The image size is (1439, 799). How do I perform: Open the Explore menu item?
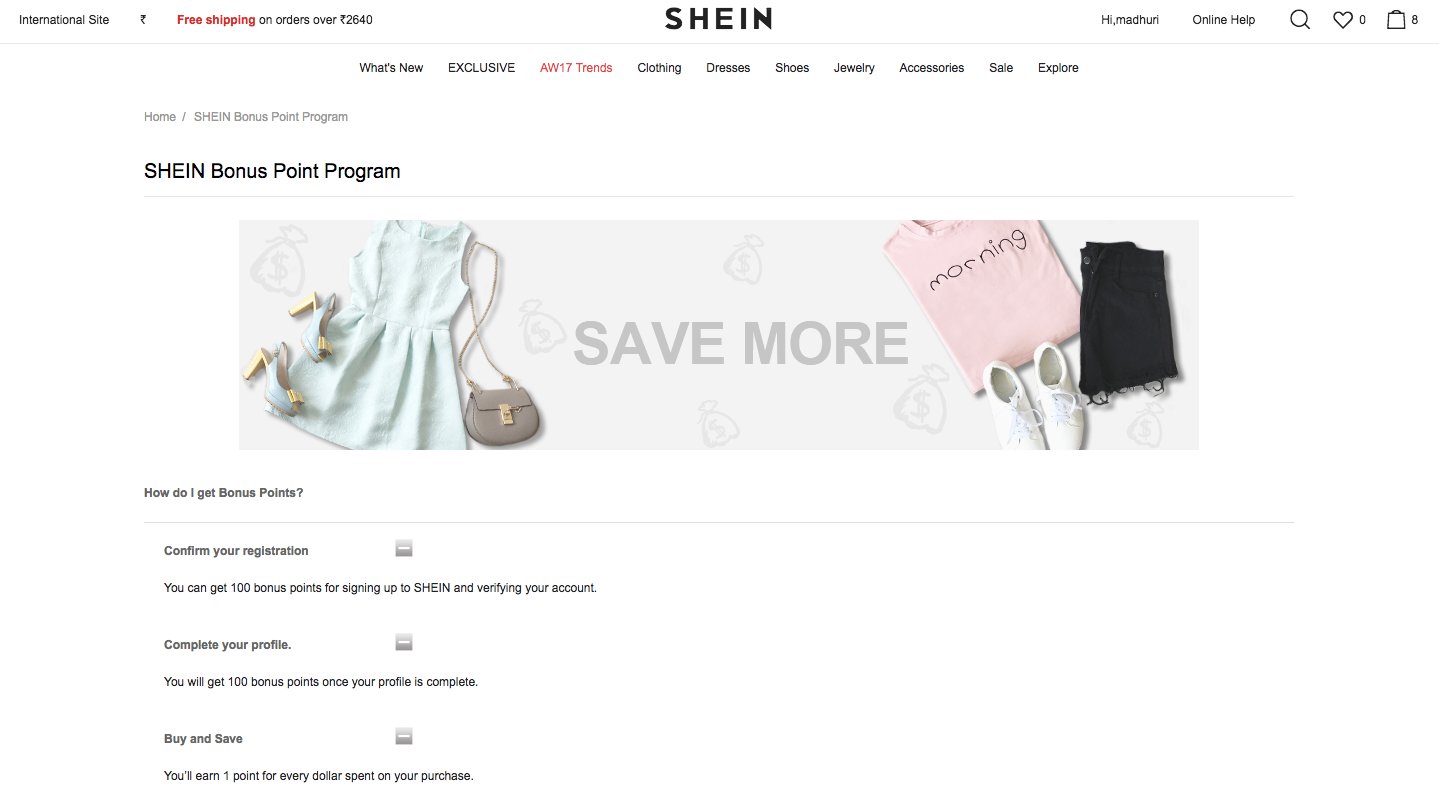(x=1058, y=68)
